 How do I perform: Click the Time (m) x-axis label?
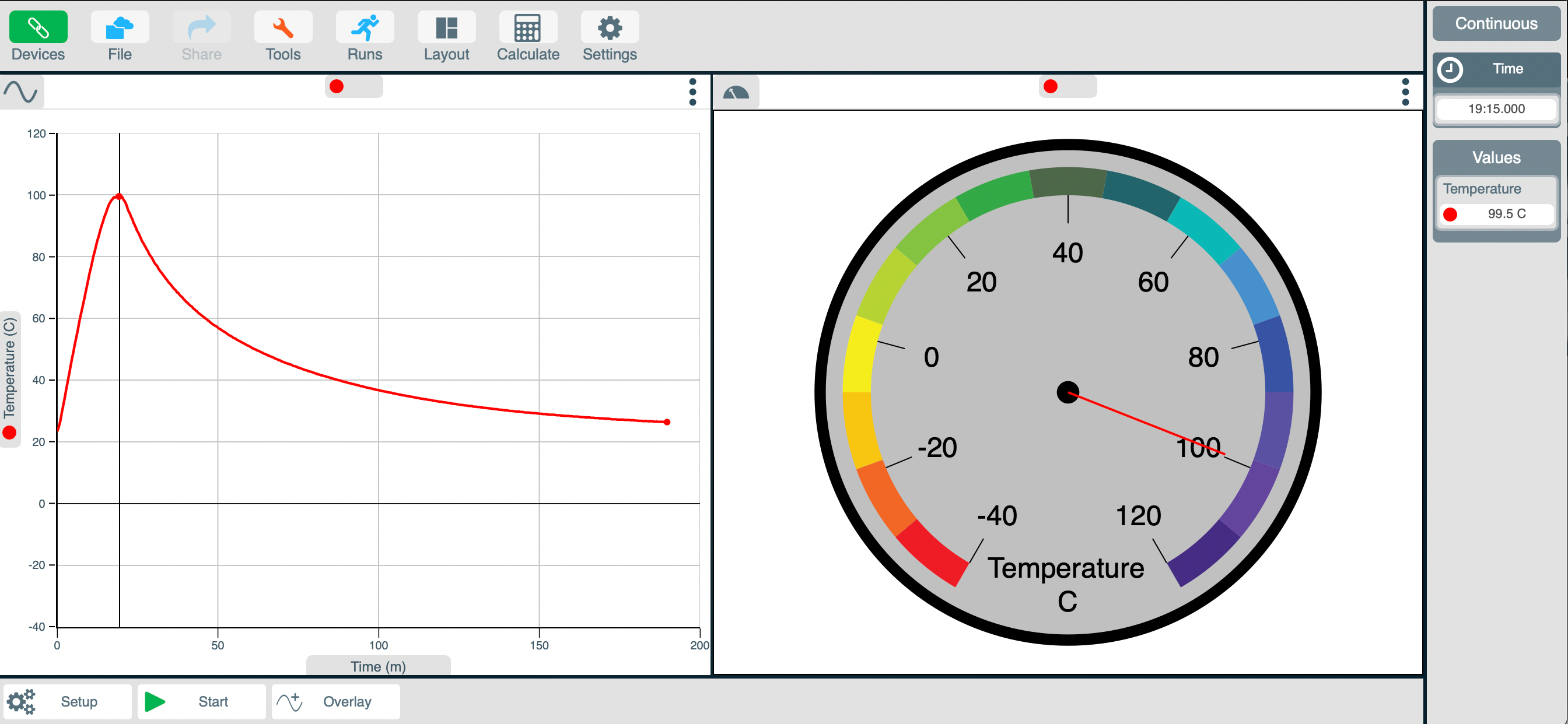[378, 667]
